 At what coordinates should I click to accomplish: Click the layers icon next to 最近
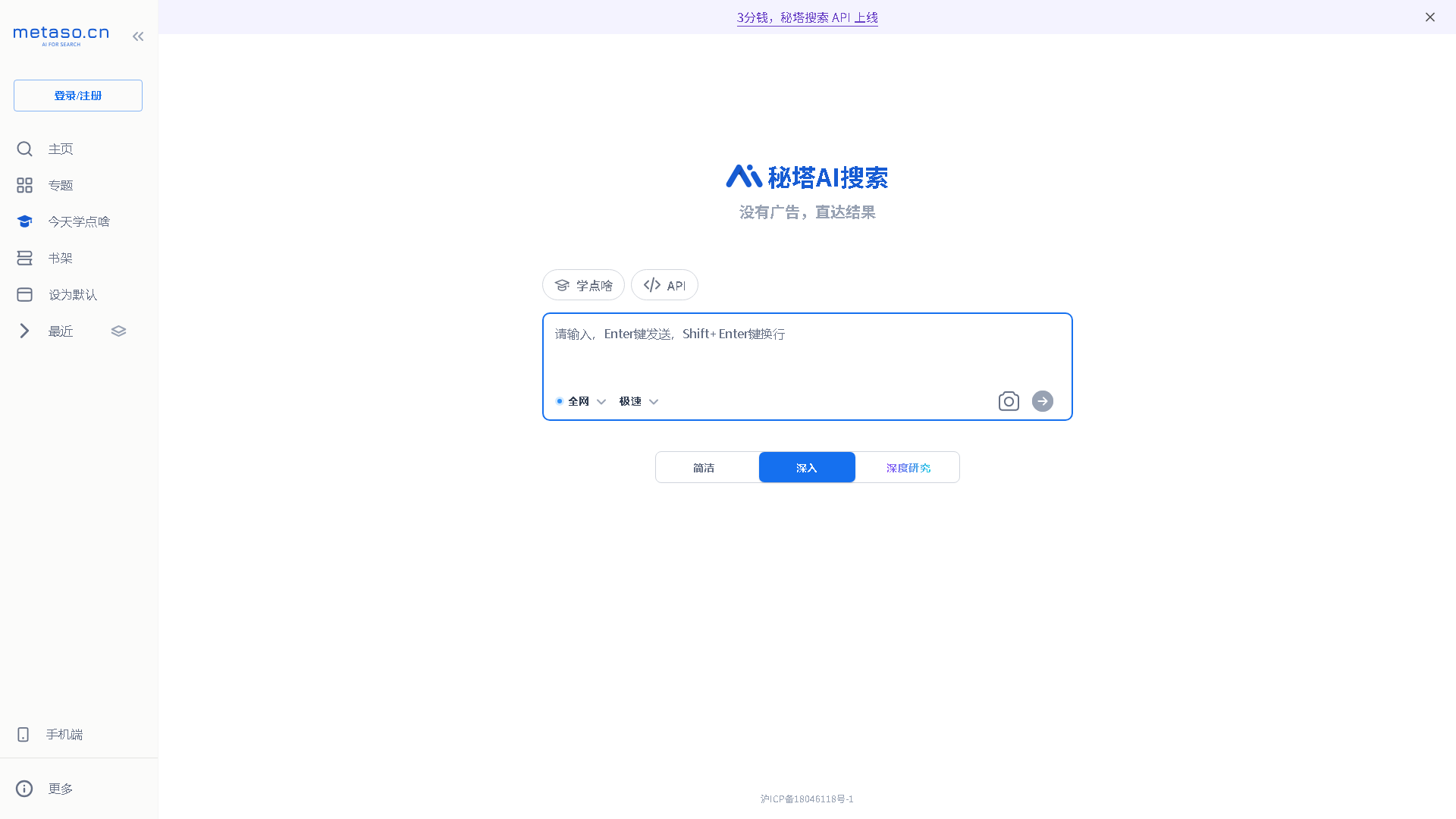tap(118, 331)
